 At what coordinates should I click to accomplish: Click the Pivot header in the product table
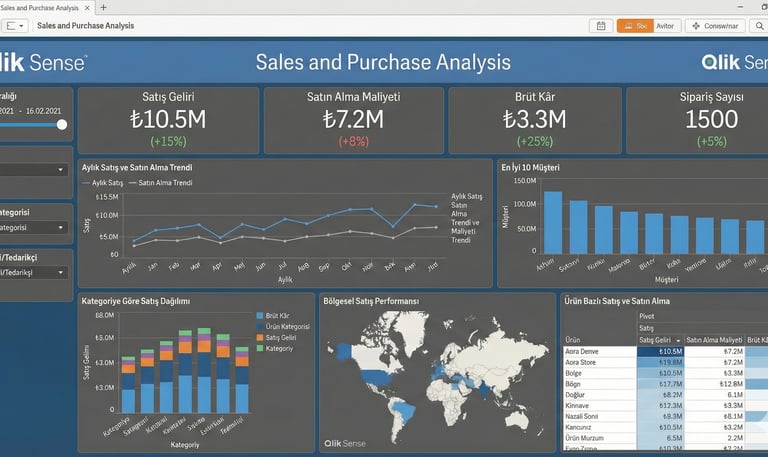[x=647, y=316]
